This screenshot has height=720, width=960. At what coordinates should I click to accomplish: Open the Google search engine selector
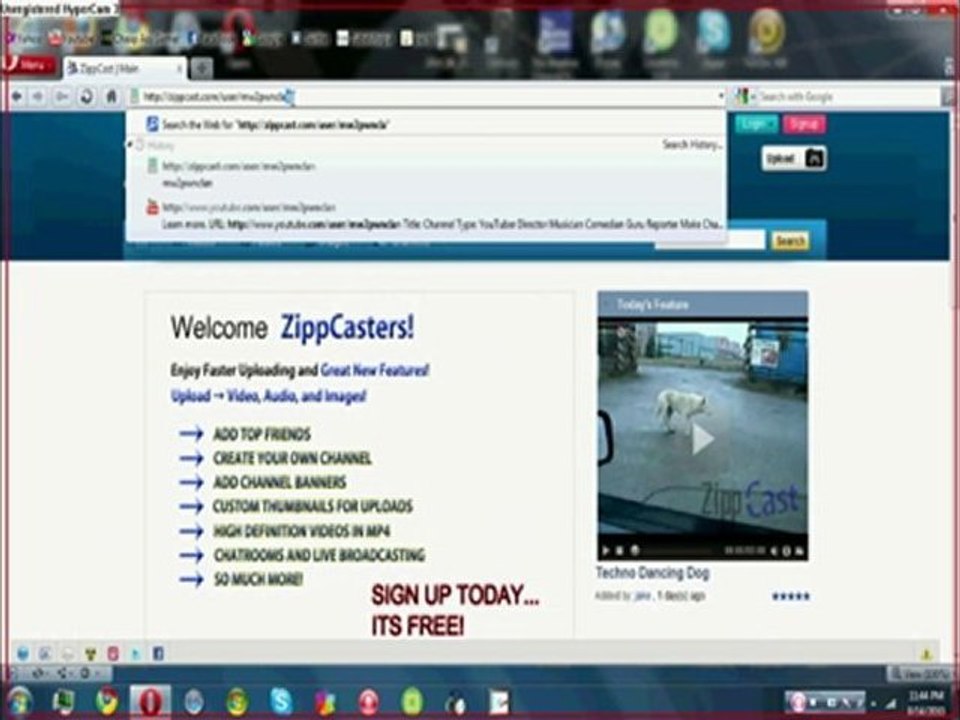coord(744,97)
